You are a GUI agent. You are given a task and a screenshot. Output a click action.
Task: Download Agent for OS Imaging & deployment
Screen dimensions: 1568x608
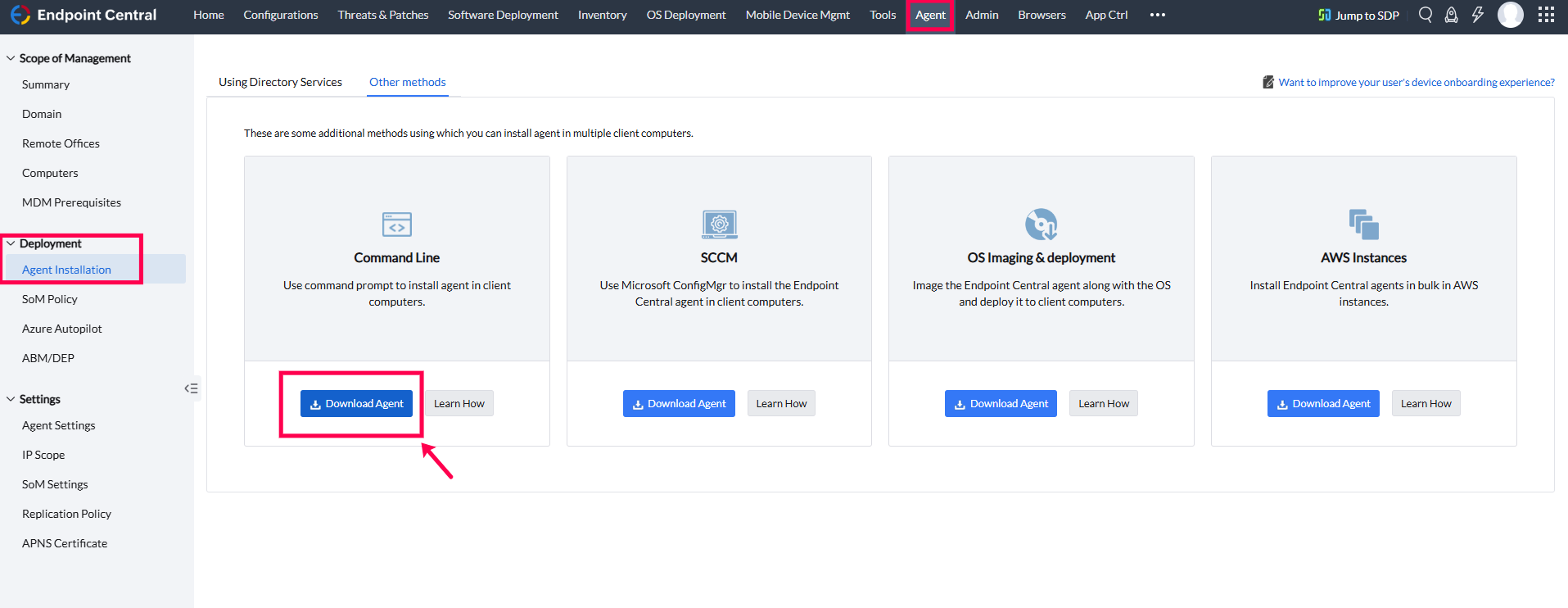tap(1001, 403)
